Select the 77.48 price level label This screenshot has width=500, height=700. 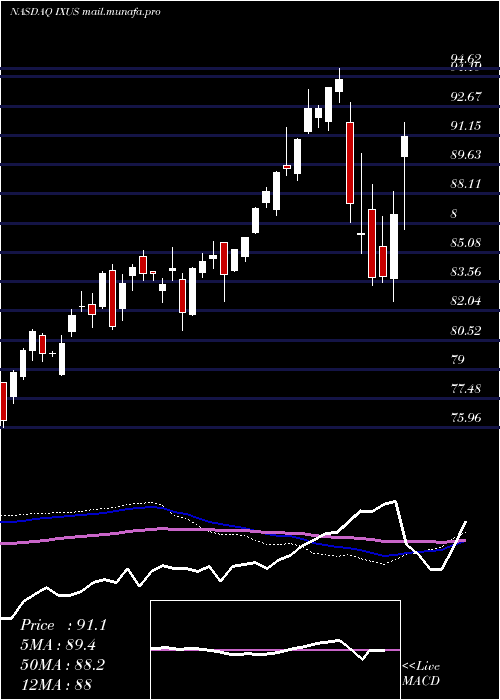pos(466,389)
